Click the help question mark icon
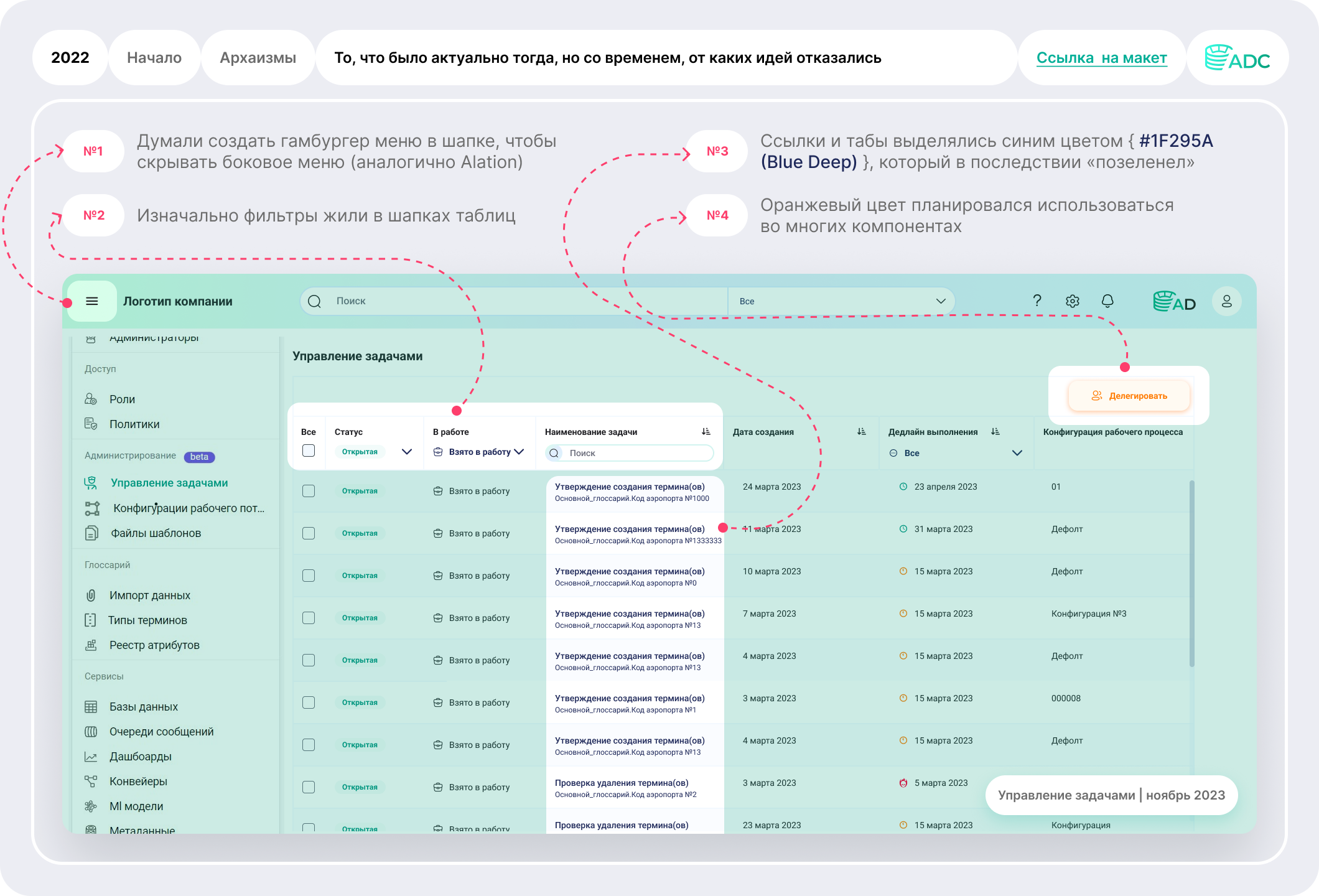The height and width of the screenshot is (896, 1319). coord(1037,301)
